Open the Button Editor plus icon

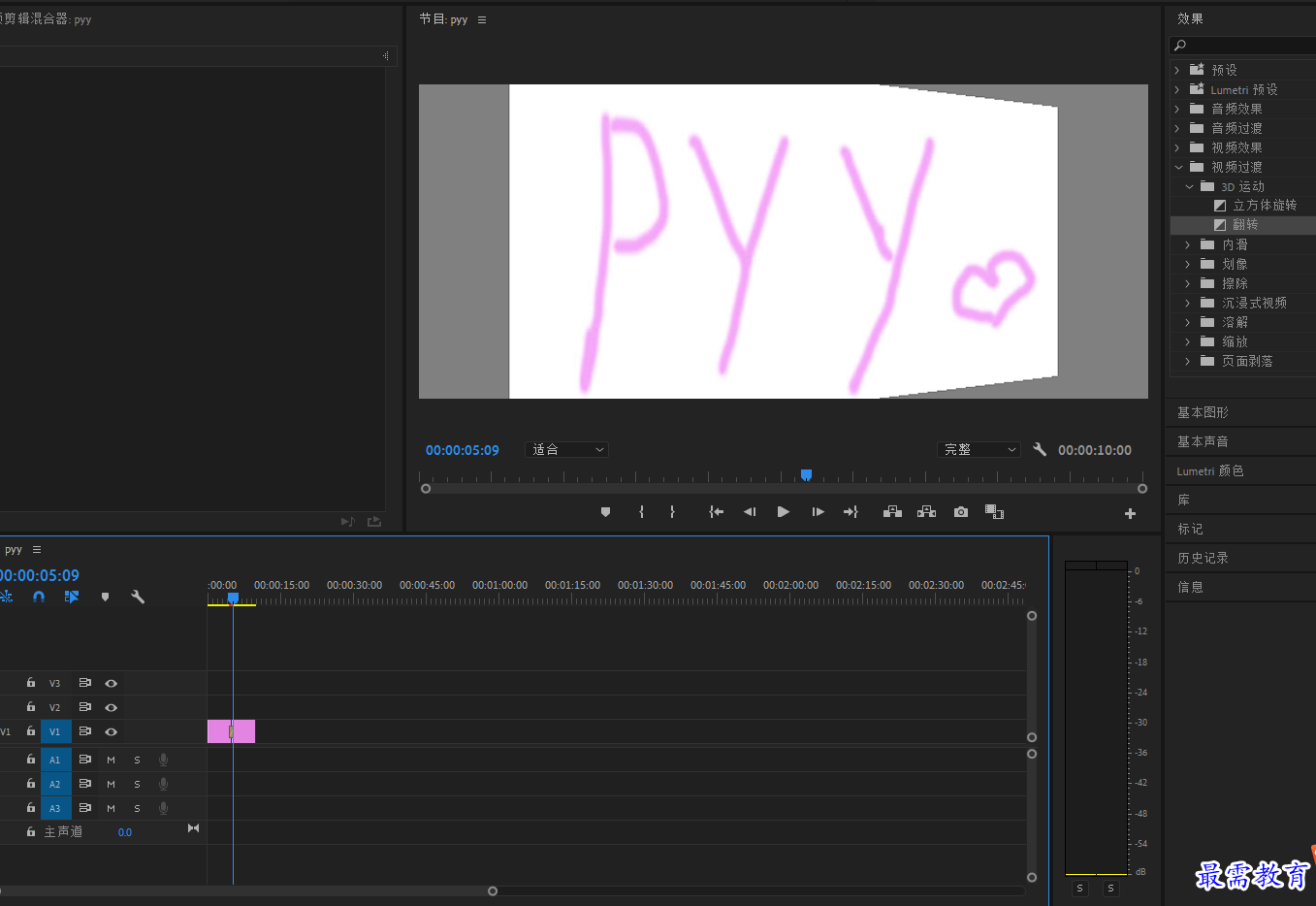click(x=1130, y=513)
